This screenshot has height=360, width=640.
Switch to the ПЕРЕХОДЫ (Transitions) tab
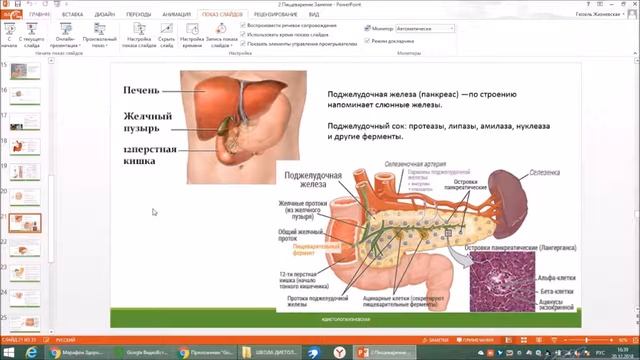[138, 14]
